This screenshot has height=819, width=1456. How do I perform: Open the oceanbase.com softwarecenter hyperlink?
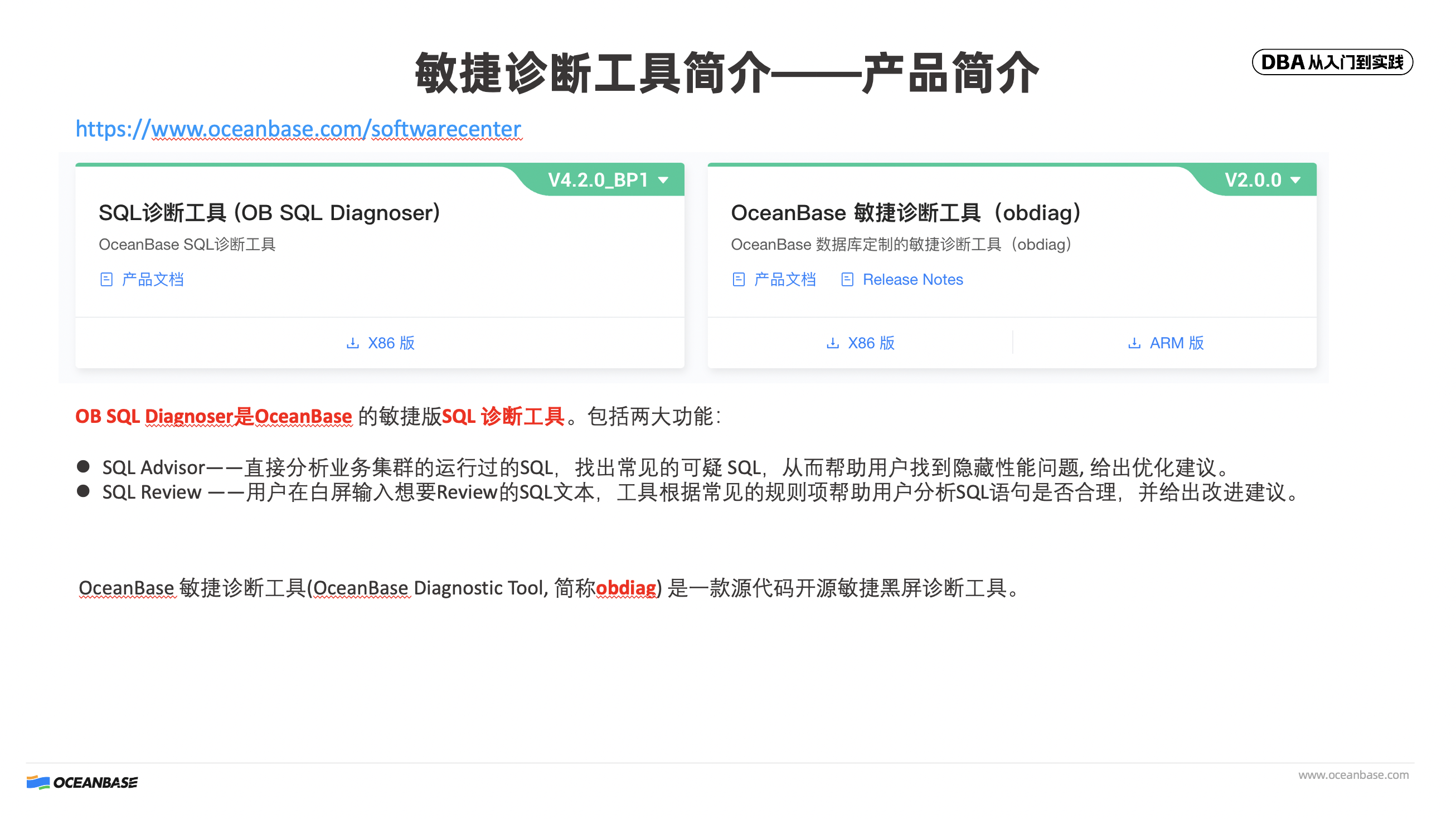click(299, 129)
